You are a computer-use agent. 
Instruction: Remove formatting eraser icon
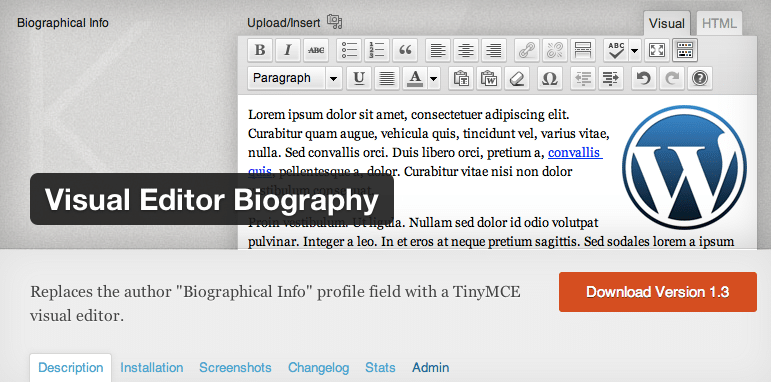(517, 78)
